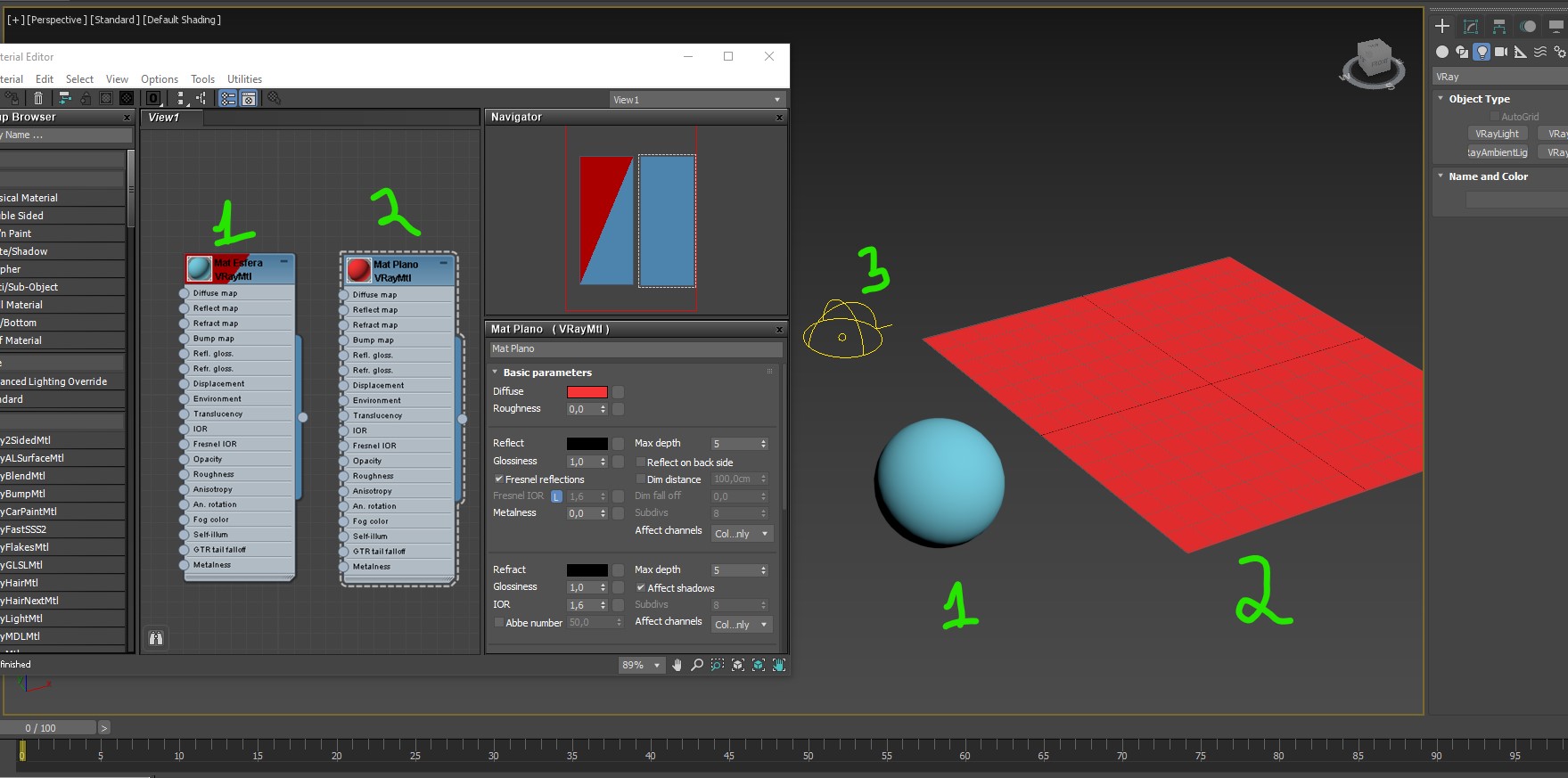Disable the Fresnel reflections checkbox
Image resolution: width=1568 pixels, height=778 pixels.
click(x=499, y=479)
